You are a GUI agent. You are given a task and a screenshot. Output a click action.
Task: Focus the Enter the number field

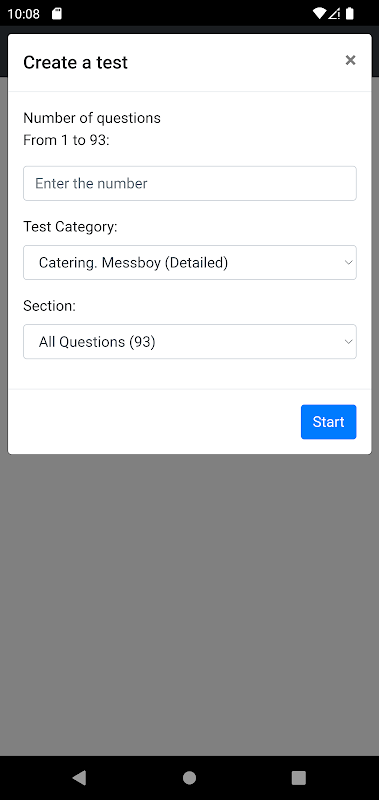coord(190,183)
